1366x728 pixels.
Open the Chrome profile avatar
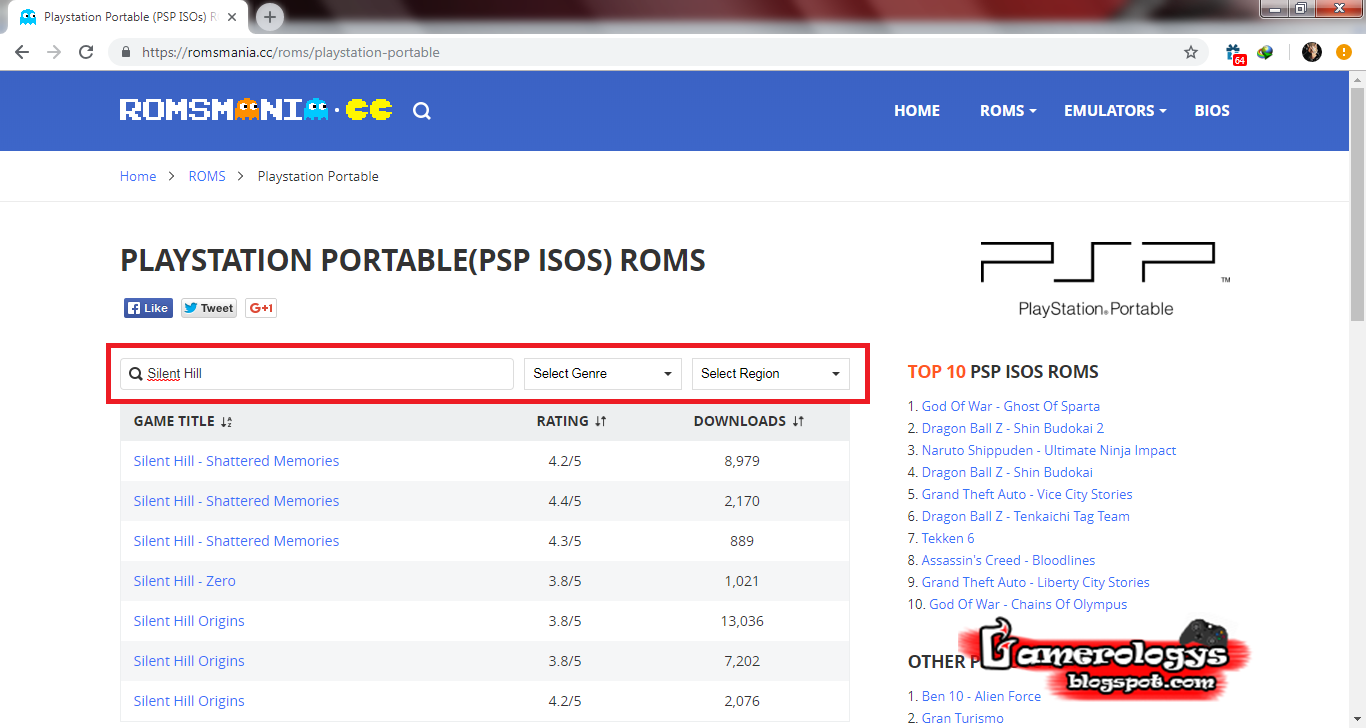[x=1312, y=52]
